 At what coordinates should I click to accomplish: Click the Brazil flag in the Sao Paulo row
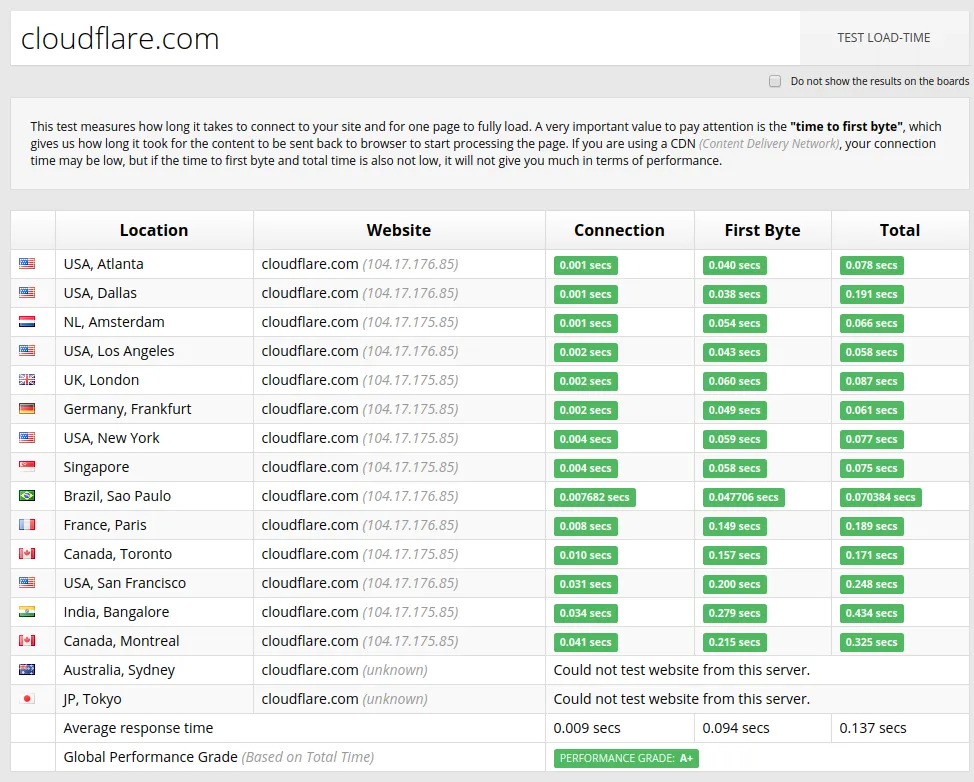(x=27, y=496)
